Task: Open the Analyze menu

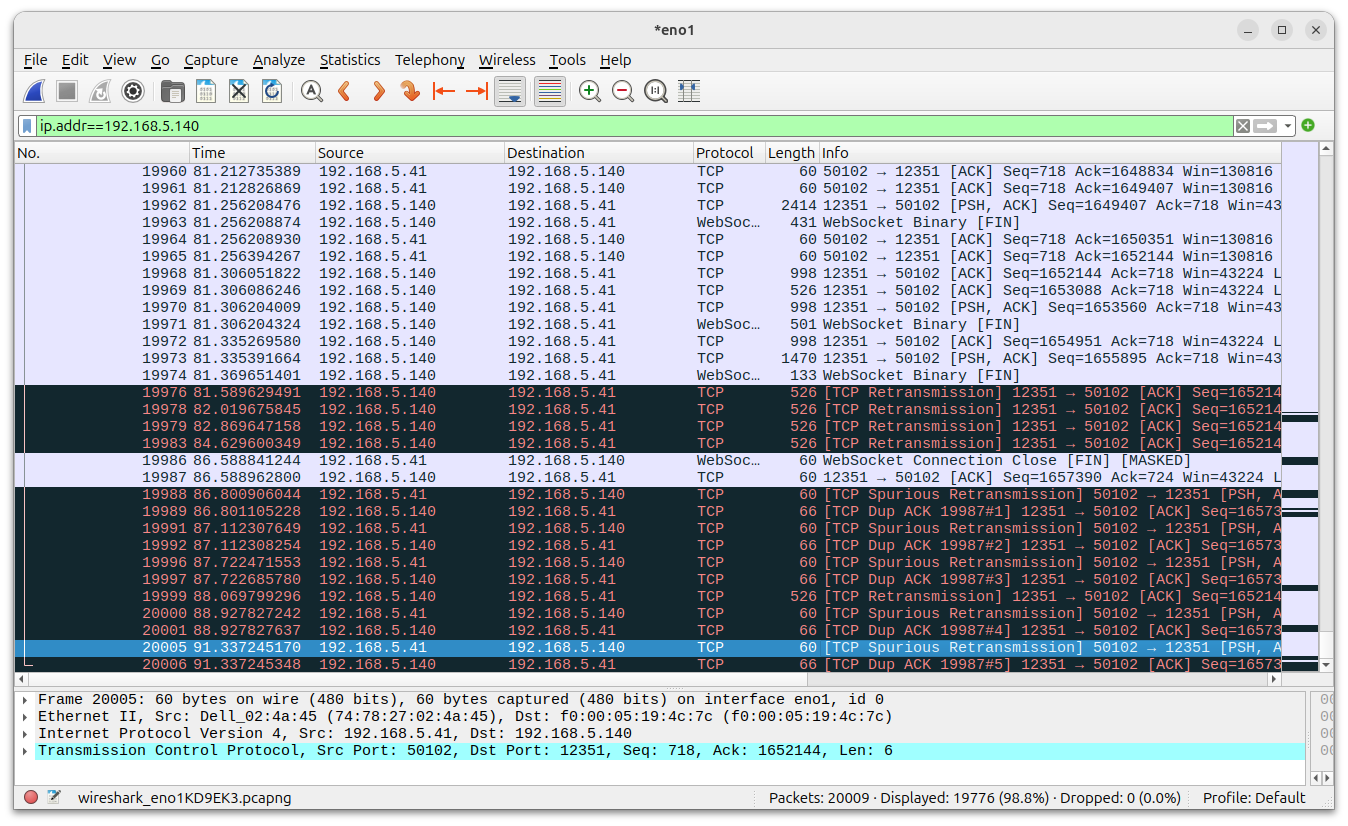Action: [x=278, y=60]
